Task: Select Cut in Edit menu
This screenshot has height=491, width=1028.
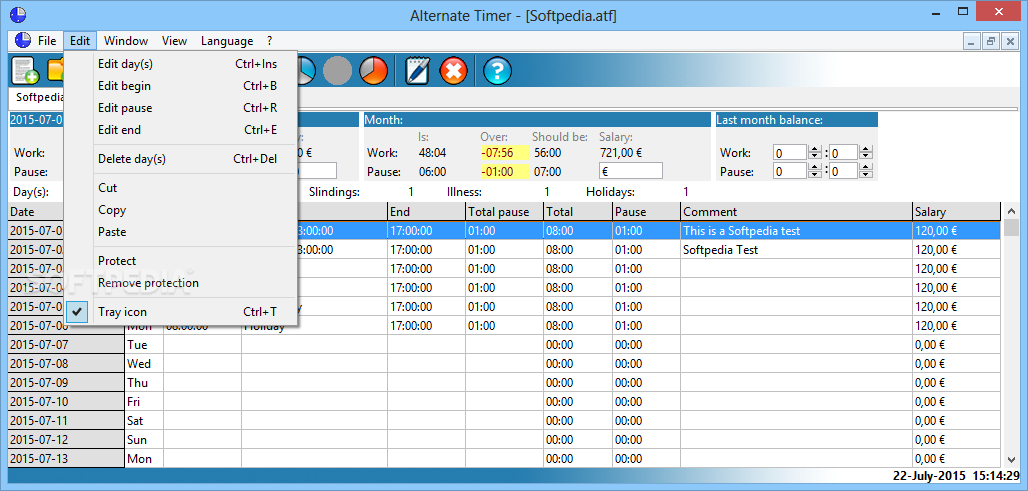Action: (x=182, y=188)
